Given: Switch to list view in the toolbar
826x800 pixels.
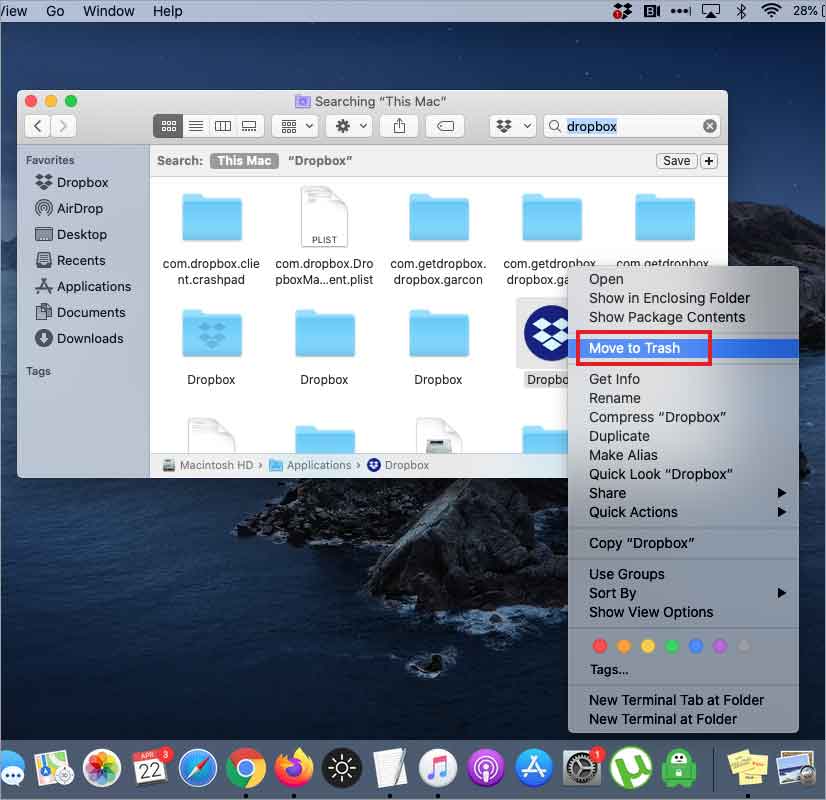Looking at the screenshot, I should pyautogui.click(x=197, y=126).
